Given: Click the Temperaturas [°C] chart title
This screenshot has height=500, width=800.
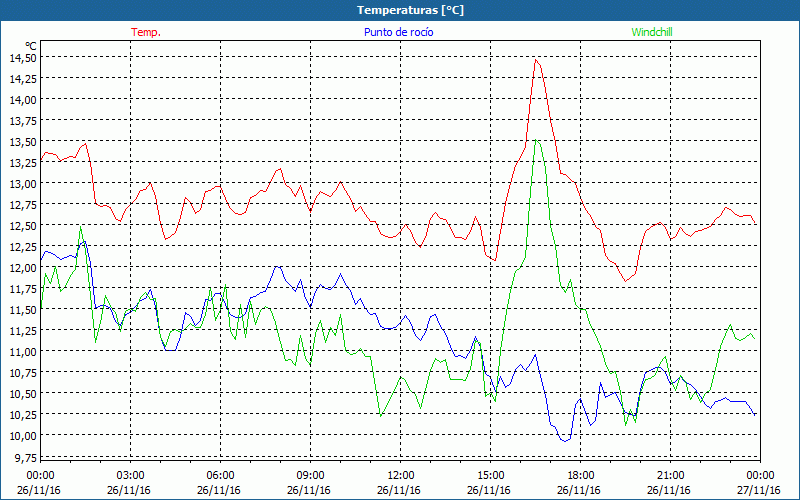Looking at the screenshot, I should (x=410, y=10).
